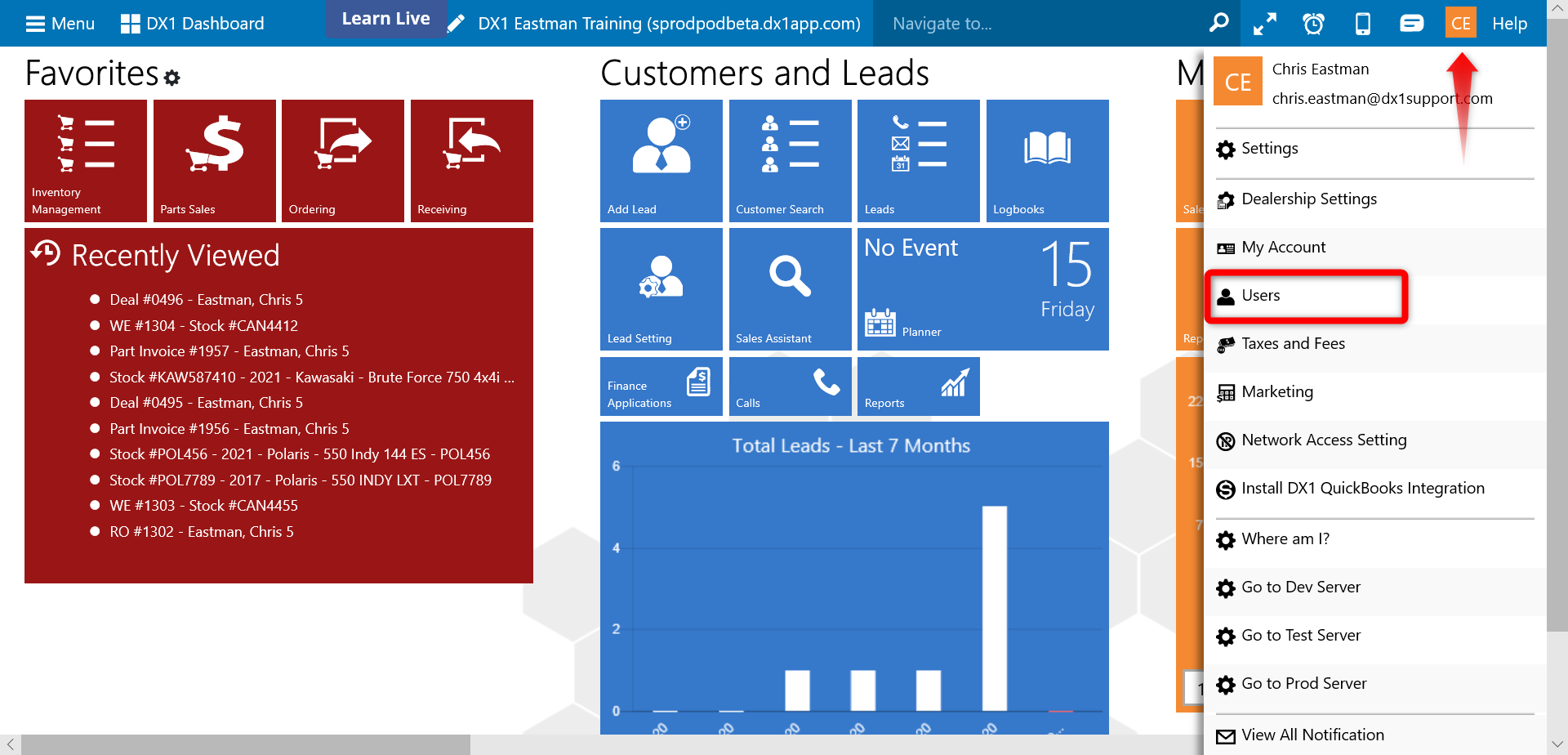The image size is (1568, 755).
Task: Open the Learn Live tab
Action: click(x=385, y=19)
